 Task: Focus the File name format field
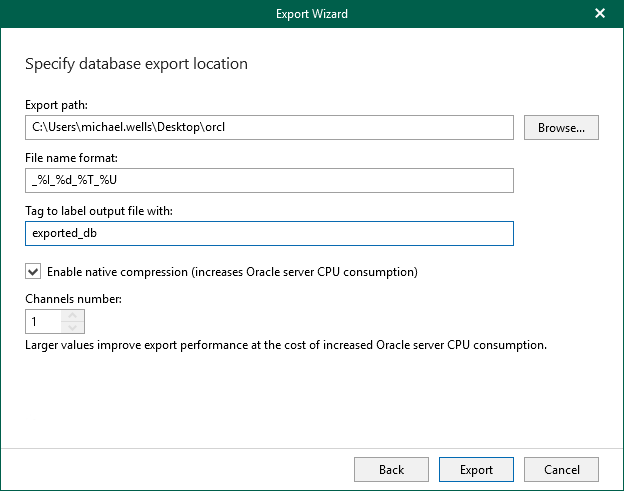pos(269,180)
